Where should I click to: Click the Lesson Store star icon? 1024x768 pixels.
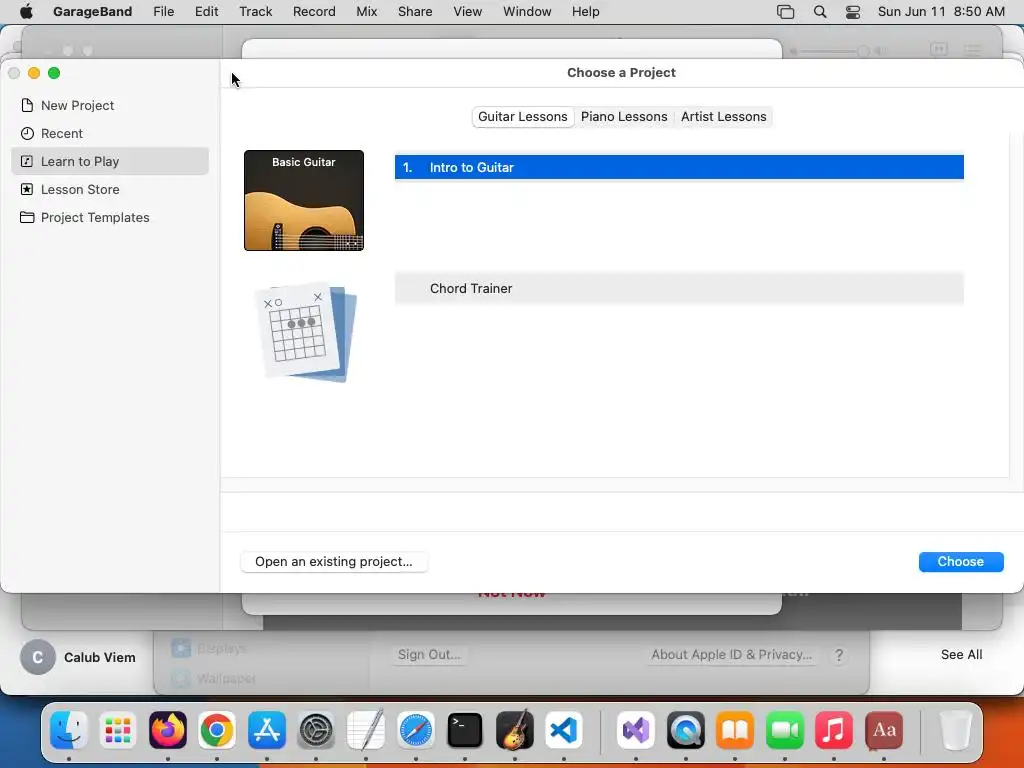[x=27, y=189]
